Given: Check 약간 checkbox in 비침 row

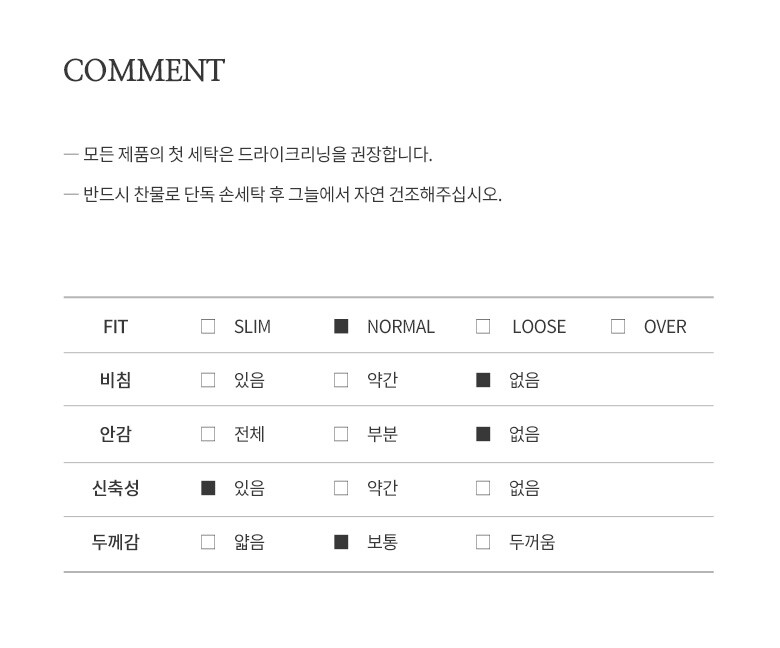Looking at the screenshot, I should 341,380.
